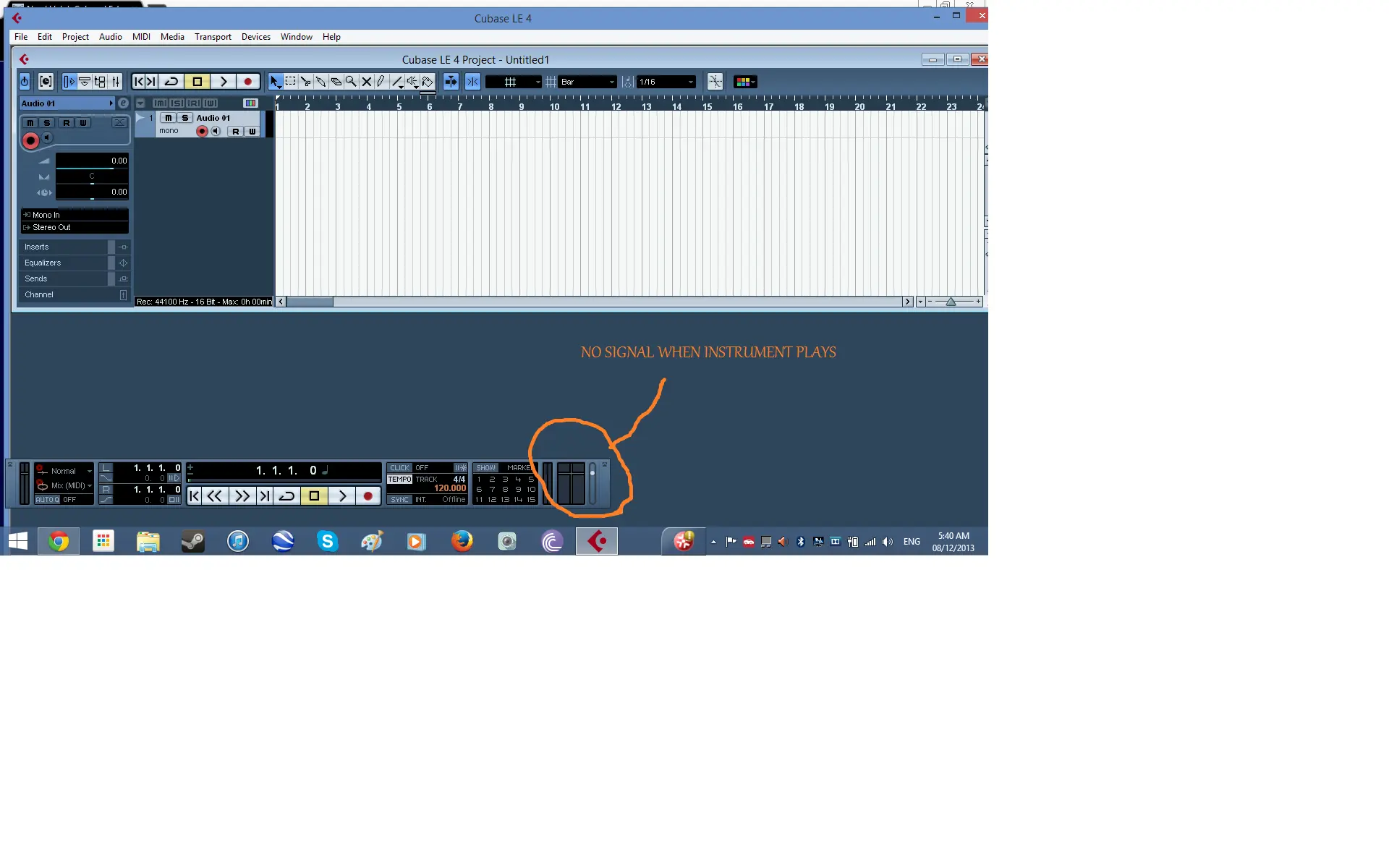The image size is (1389, 868).
Task: Open the Transport menu
Action: coord(213,37)
